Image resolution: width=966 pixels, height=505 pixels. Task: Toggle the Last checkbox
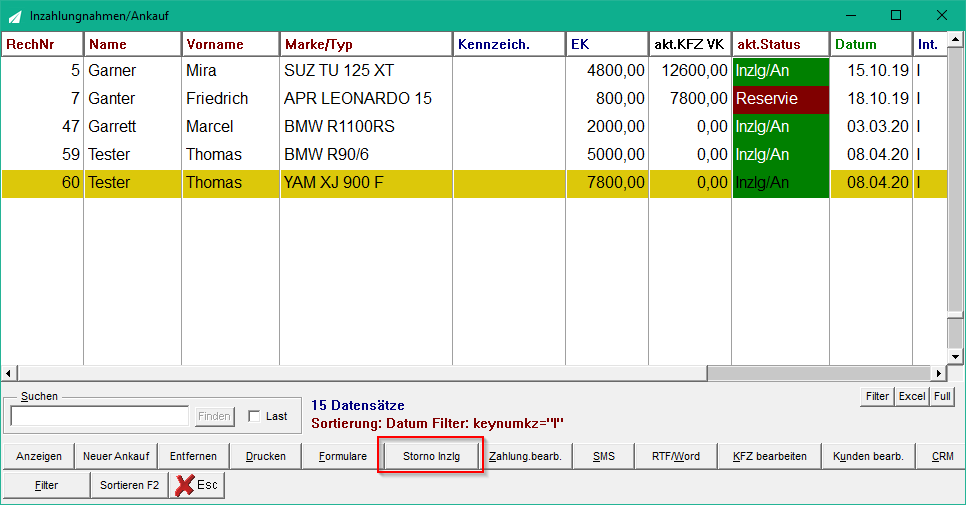(x=254, y=416)
